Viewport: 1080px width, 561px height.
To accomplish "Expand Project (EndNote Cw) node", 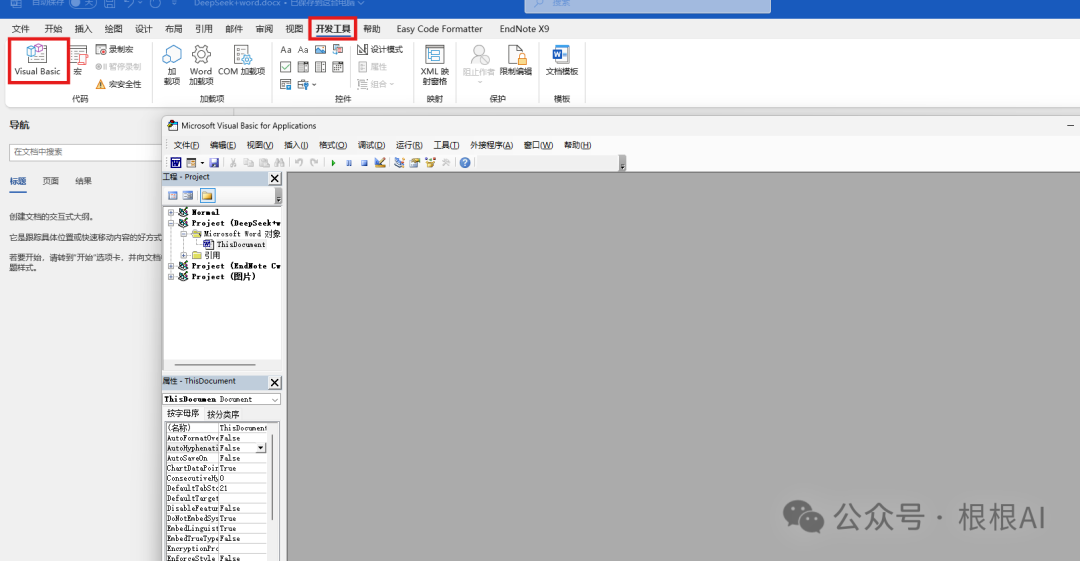I will coord(172,266).
